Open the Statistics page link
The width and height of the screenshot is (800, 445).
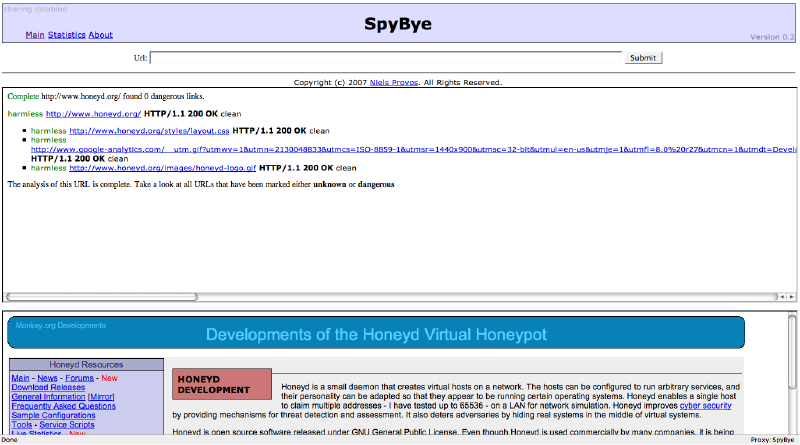click(67, 35)
